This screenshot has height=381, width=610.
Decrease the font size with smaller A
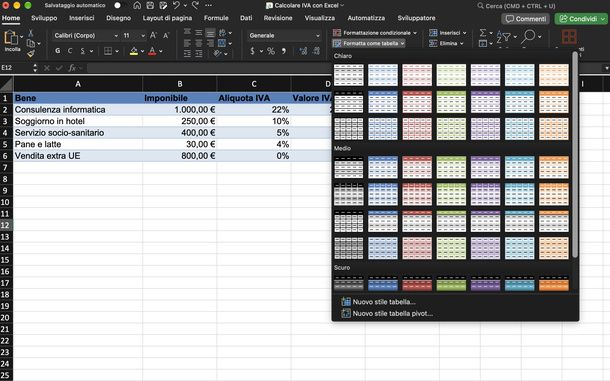166,35
